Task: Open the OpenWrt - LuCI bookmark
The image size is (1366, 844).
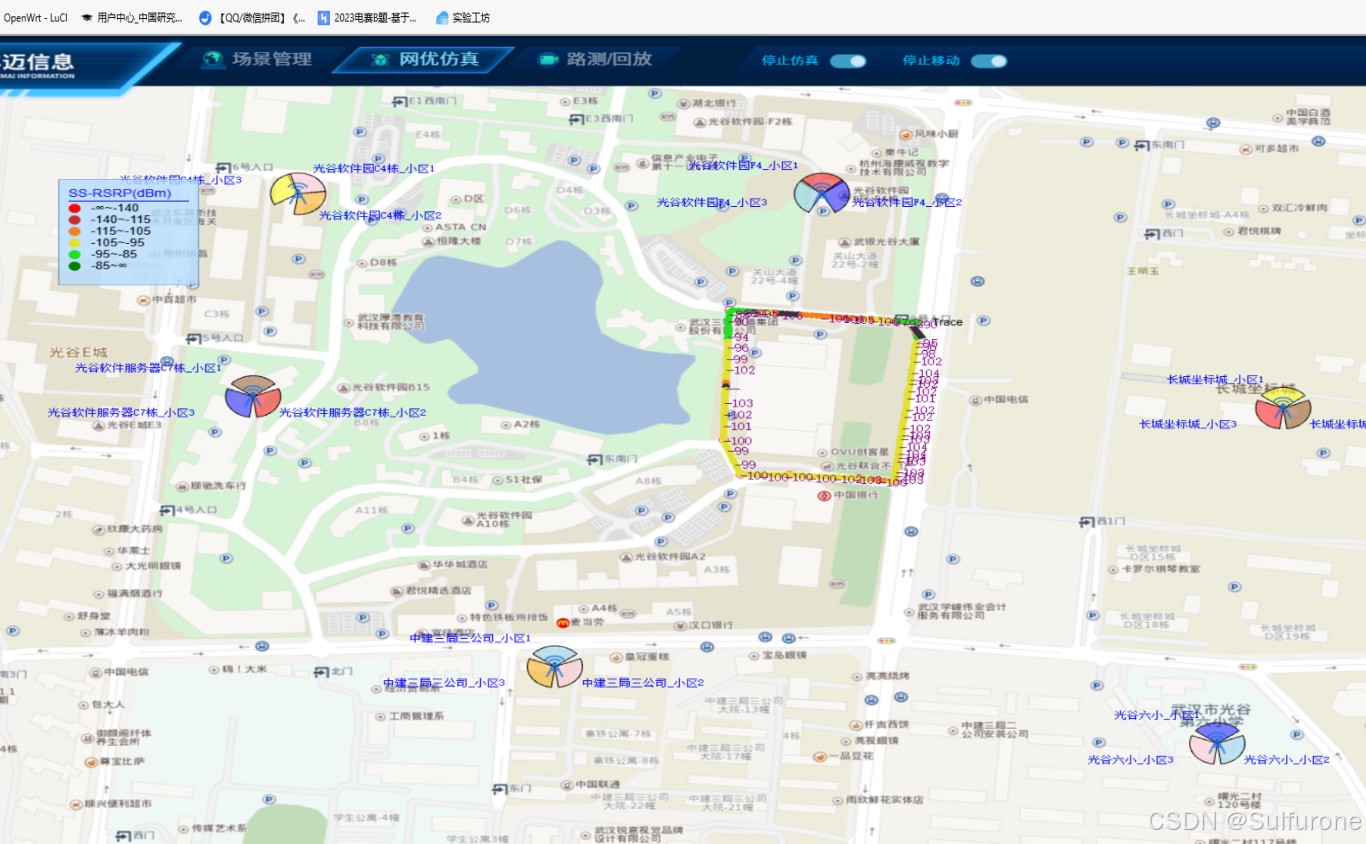Action: tap(36, 17)
